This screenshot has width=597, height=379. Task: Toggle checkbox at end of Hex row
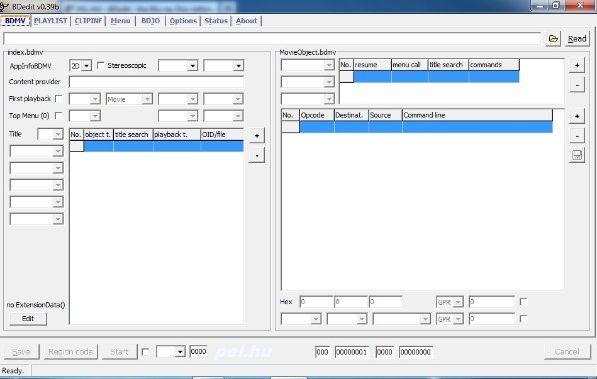tap(524, 302)
